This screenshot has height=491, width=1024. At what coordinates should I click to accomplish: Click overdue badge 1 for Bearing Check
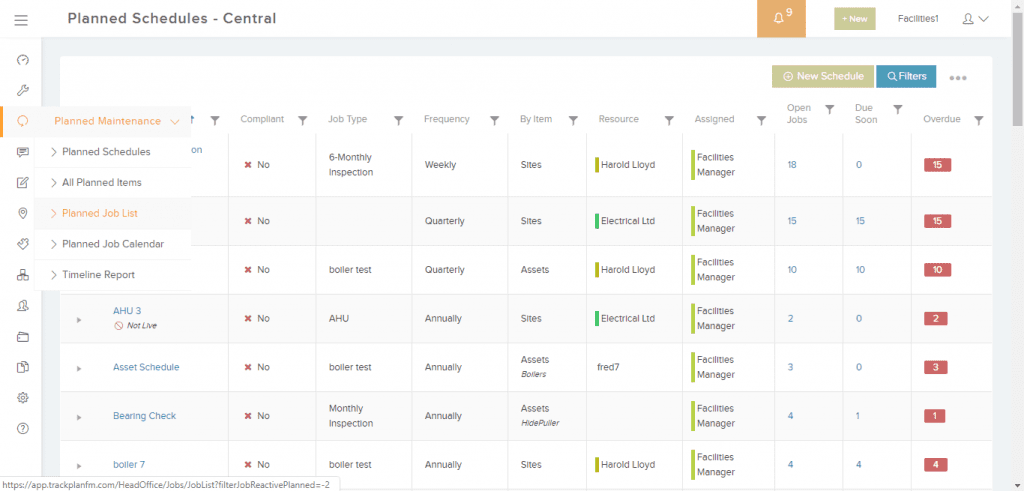[x=935, y=416]
